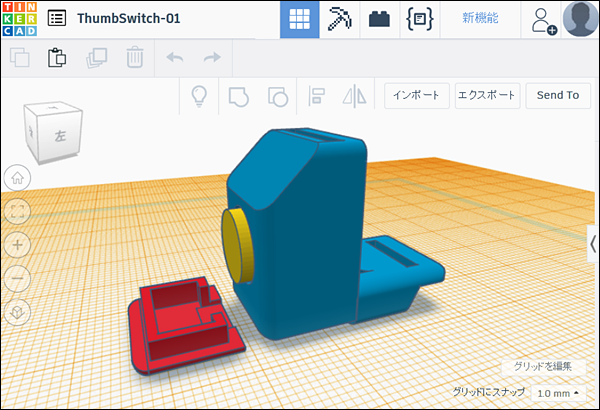This screenshot has width=600, height=410.
Task: Click the Ungroup shapes icon
Action: 278,96
